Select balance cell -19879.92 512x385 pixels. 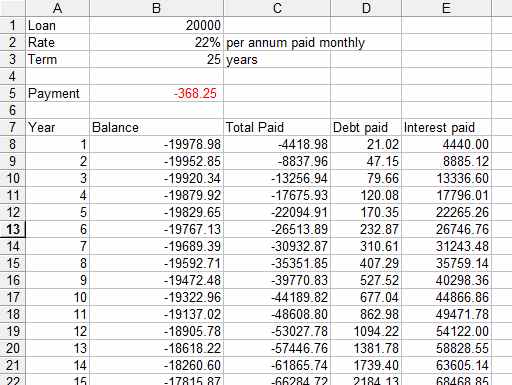point(156,195)
